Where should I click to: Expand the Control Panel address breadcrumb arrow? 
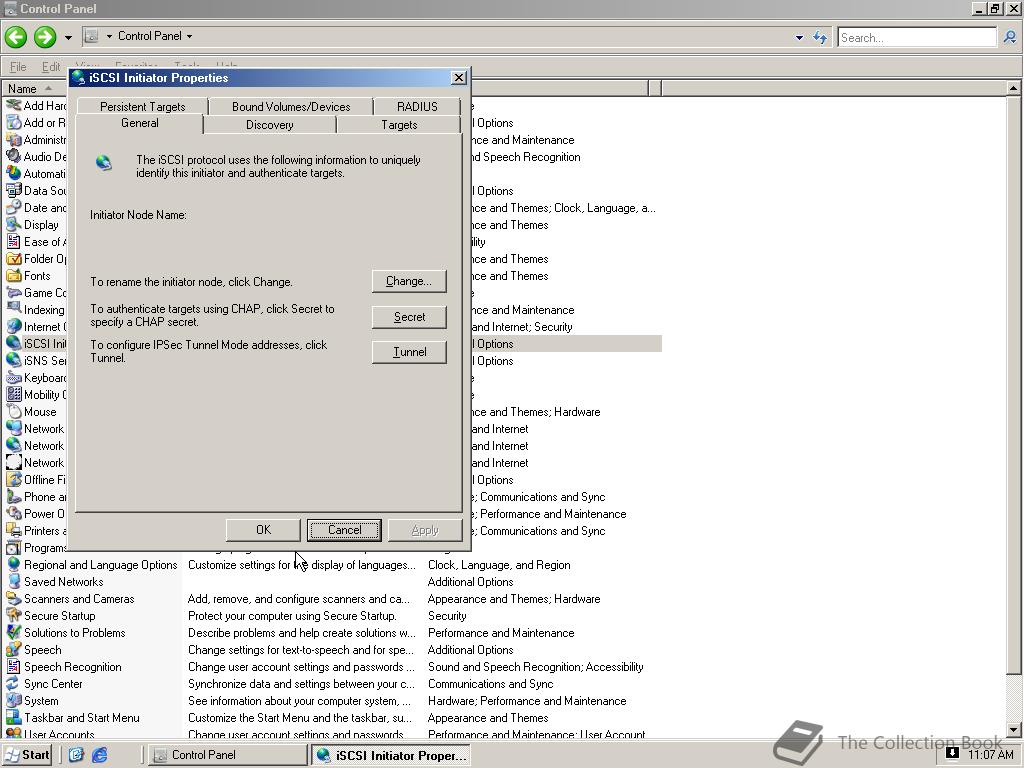point(189,37)
